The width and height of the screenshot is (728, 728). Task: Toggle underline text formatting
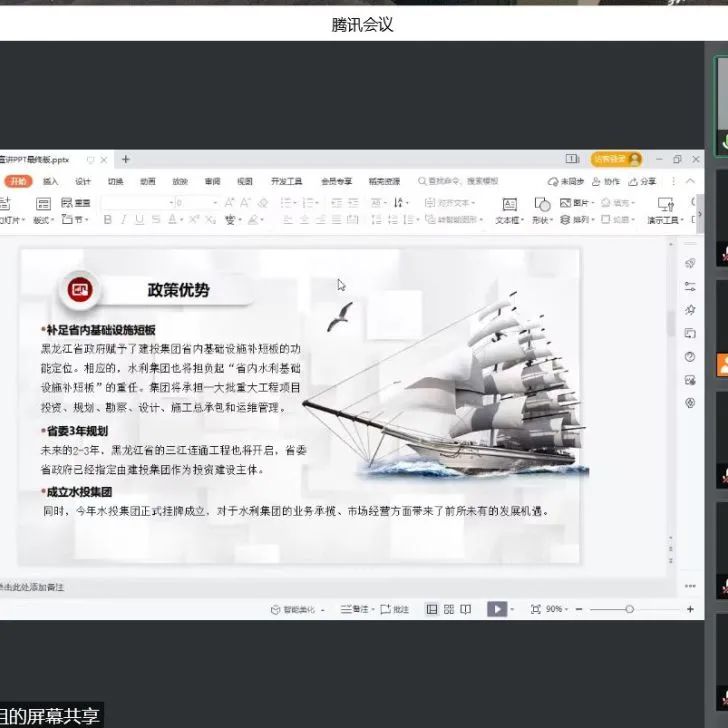(x=140, y=220)
